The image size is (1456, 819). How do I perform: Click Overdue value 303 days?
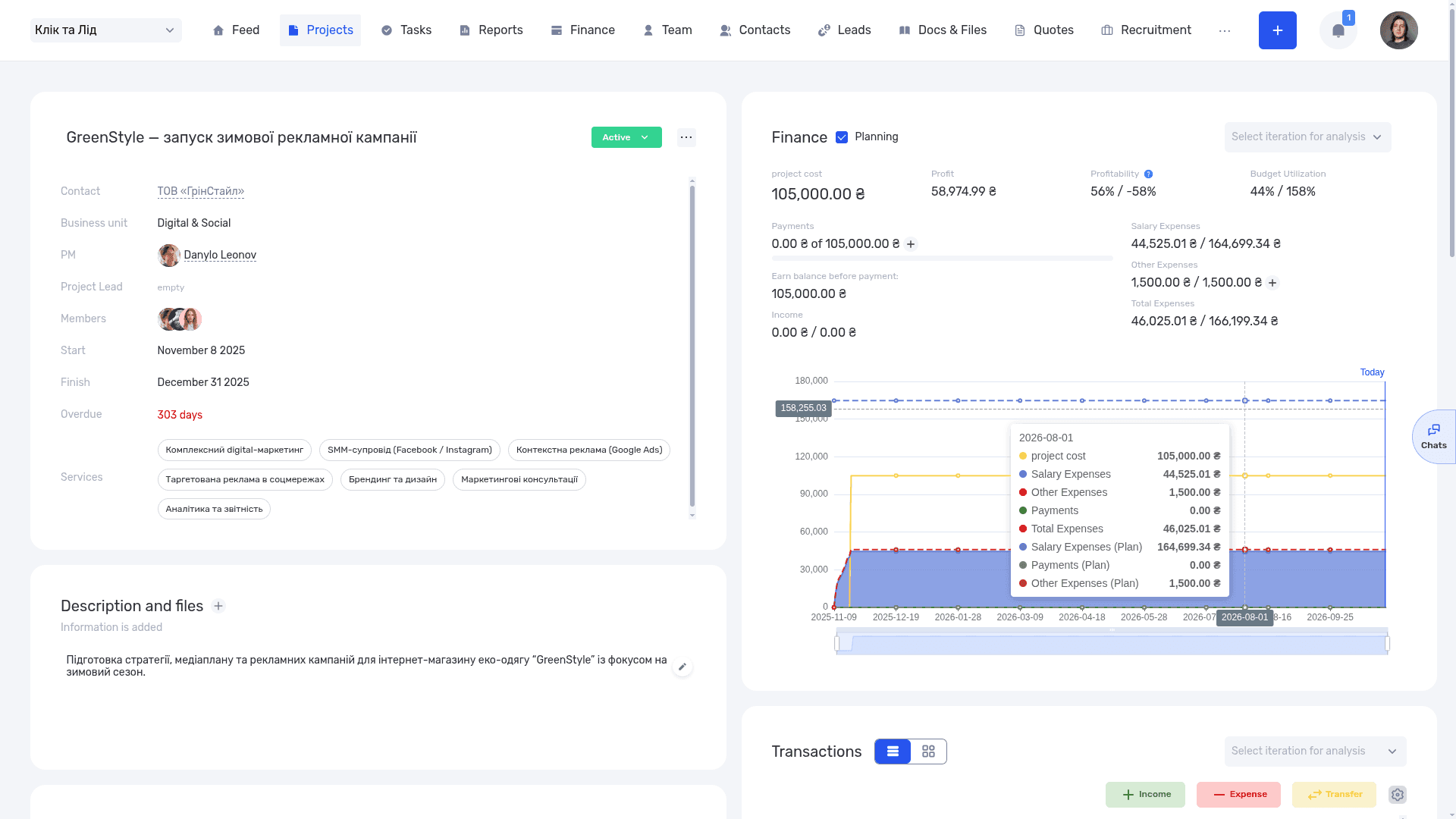point(180,415)
